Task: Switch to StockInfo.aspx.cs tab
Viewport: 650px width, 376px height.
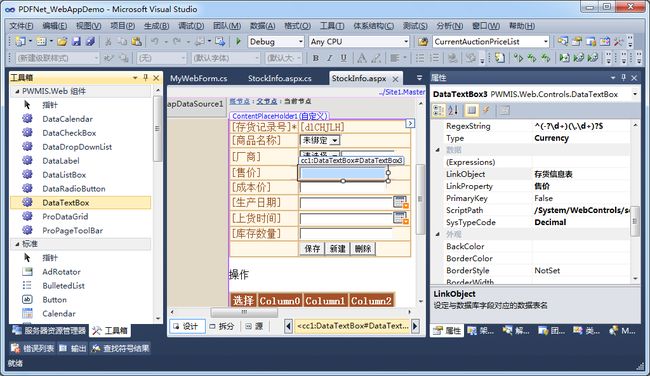Action: [279, 78]
